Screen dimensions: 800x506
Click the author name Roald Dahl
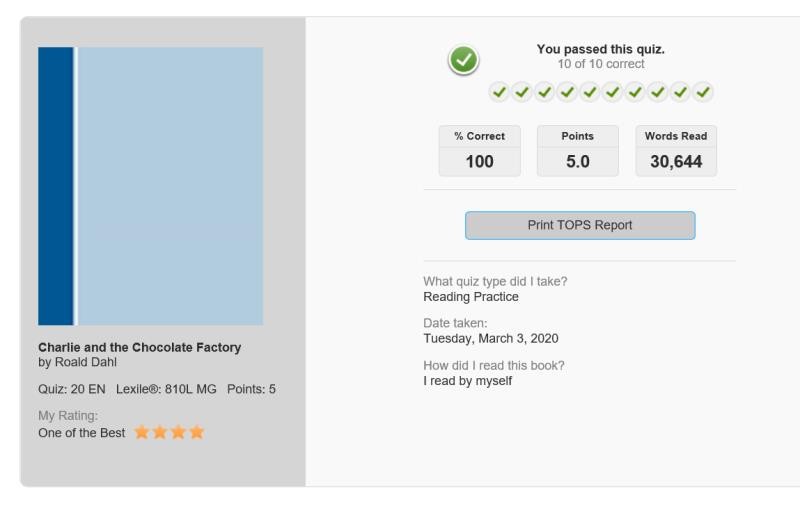pyautogui.click(x=86, y=362)
